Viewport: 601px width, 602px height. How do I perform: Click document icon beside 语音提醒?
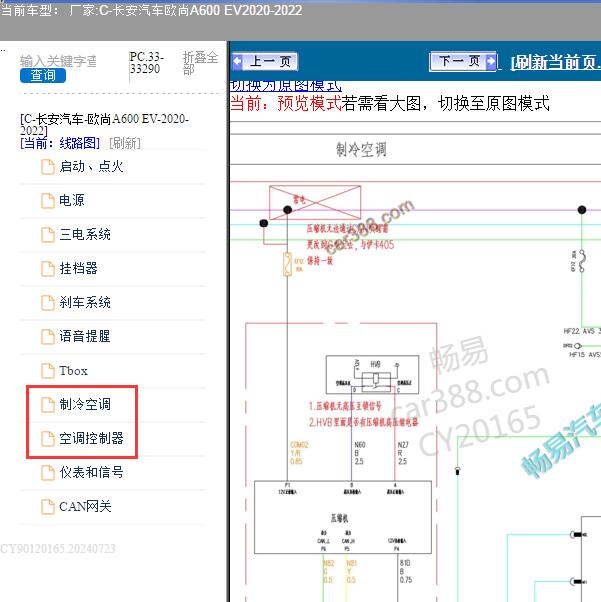pyautogui.click(x=48, y=337)
